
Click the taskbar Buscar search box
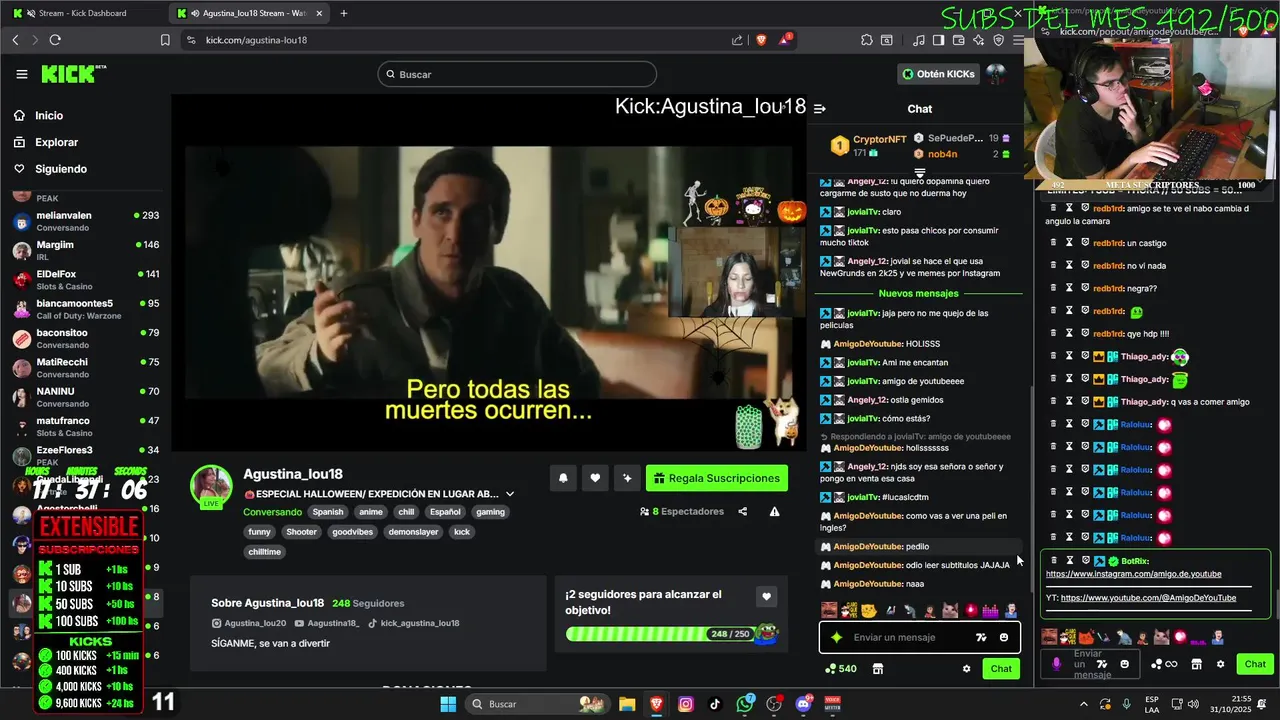click(538, 704)
